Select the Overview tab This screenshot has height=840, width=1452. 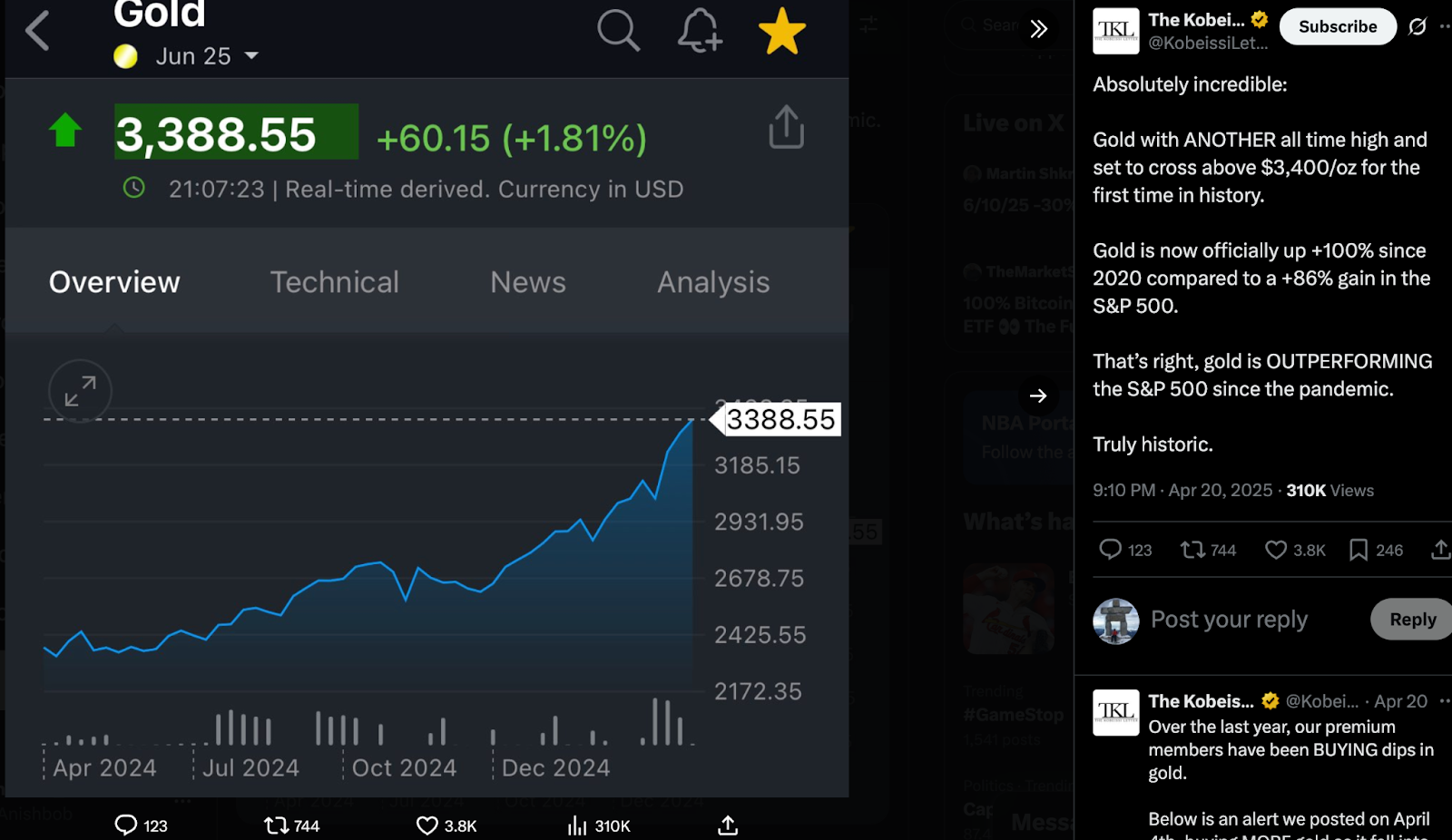pos(114,282)
